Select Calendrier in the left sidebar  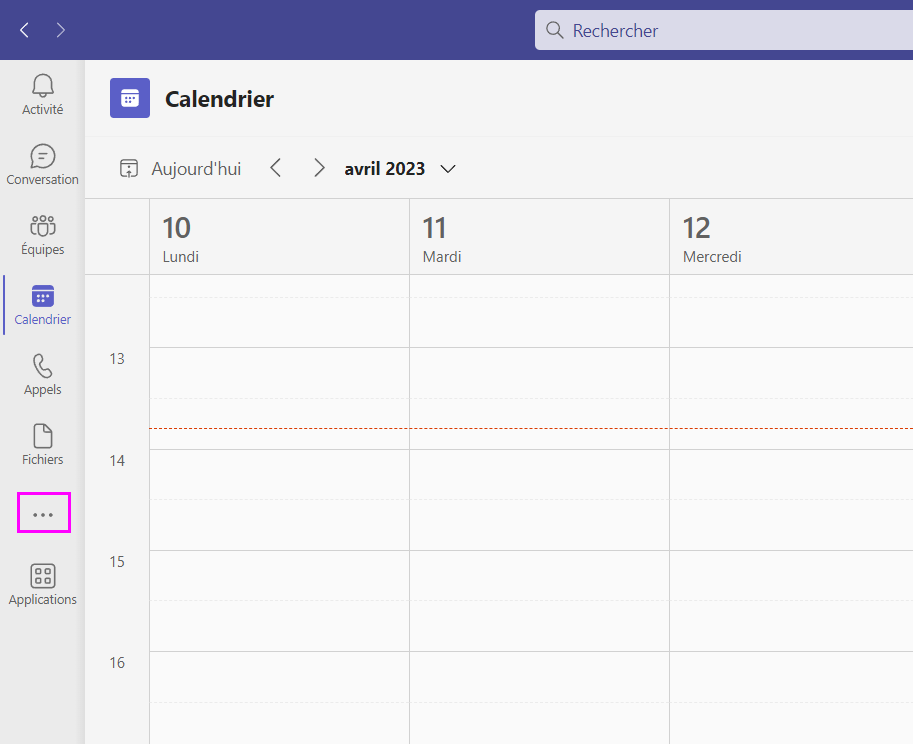pos(43,305)
